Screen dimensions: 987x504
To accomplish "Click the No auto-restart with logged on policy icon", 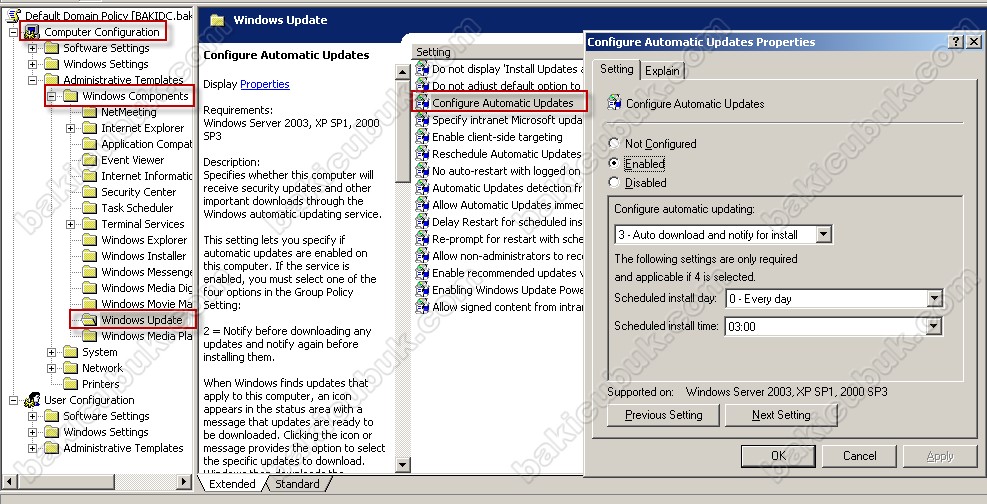I will pos(422,171).
